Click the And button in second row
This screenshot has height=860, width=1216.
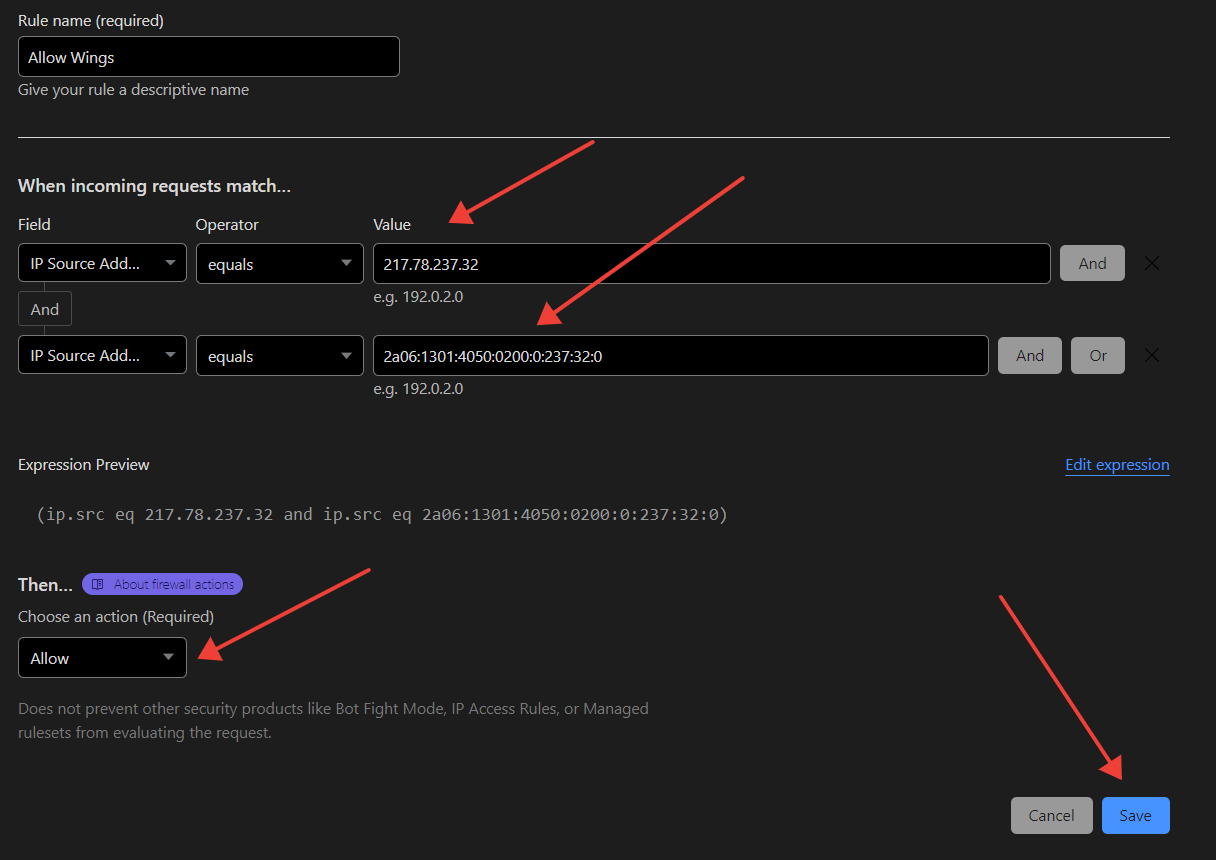coord(1029,355)
